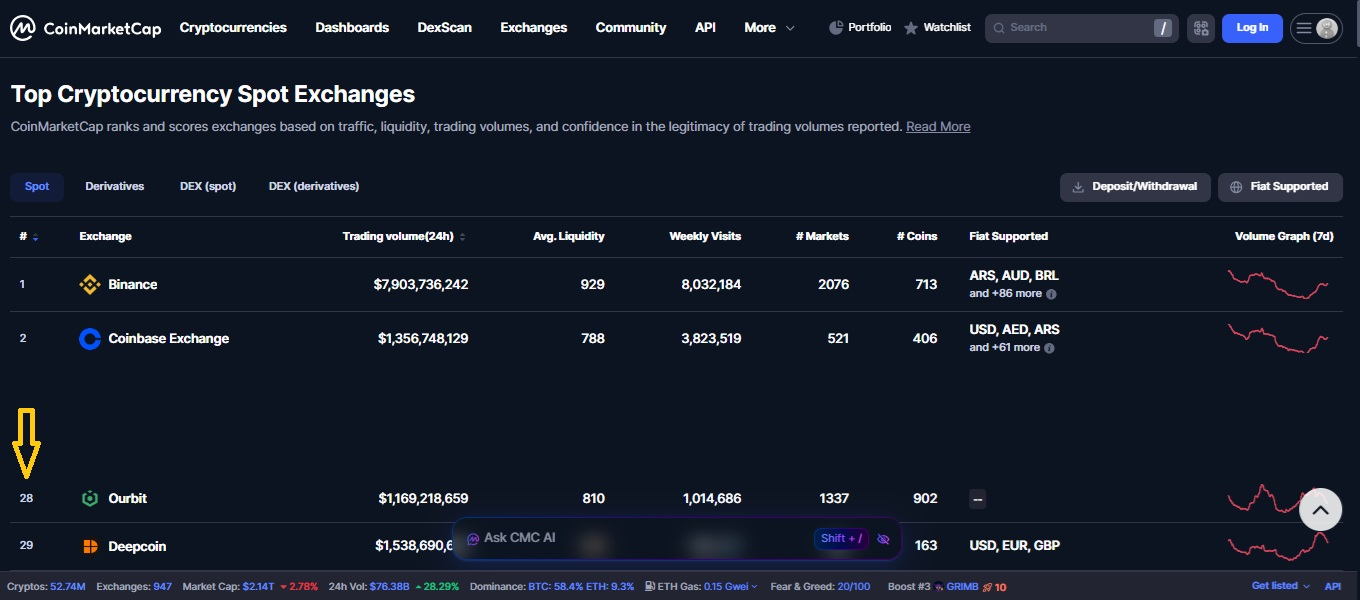Open API in the top menu
Viewport: 1360px width, 600px height.
(x=705, y=28)
